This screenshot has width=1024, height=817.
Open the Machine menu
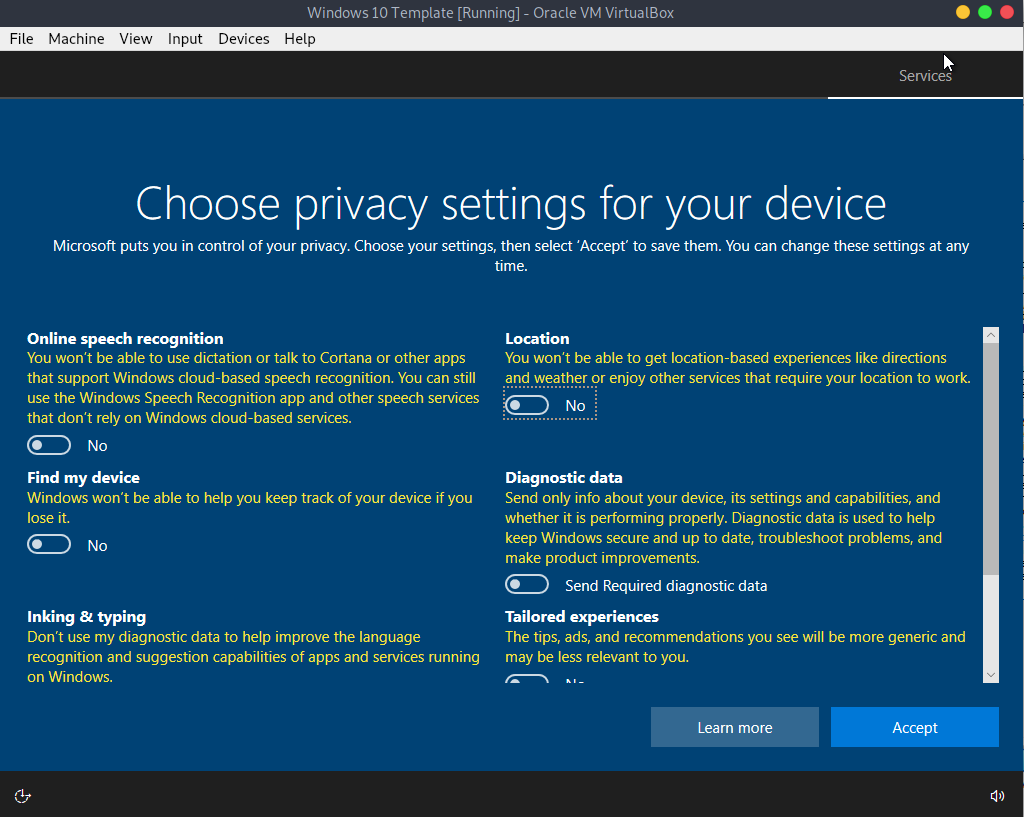[76, 39]
